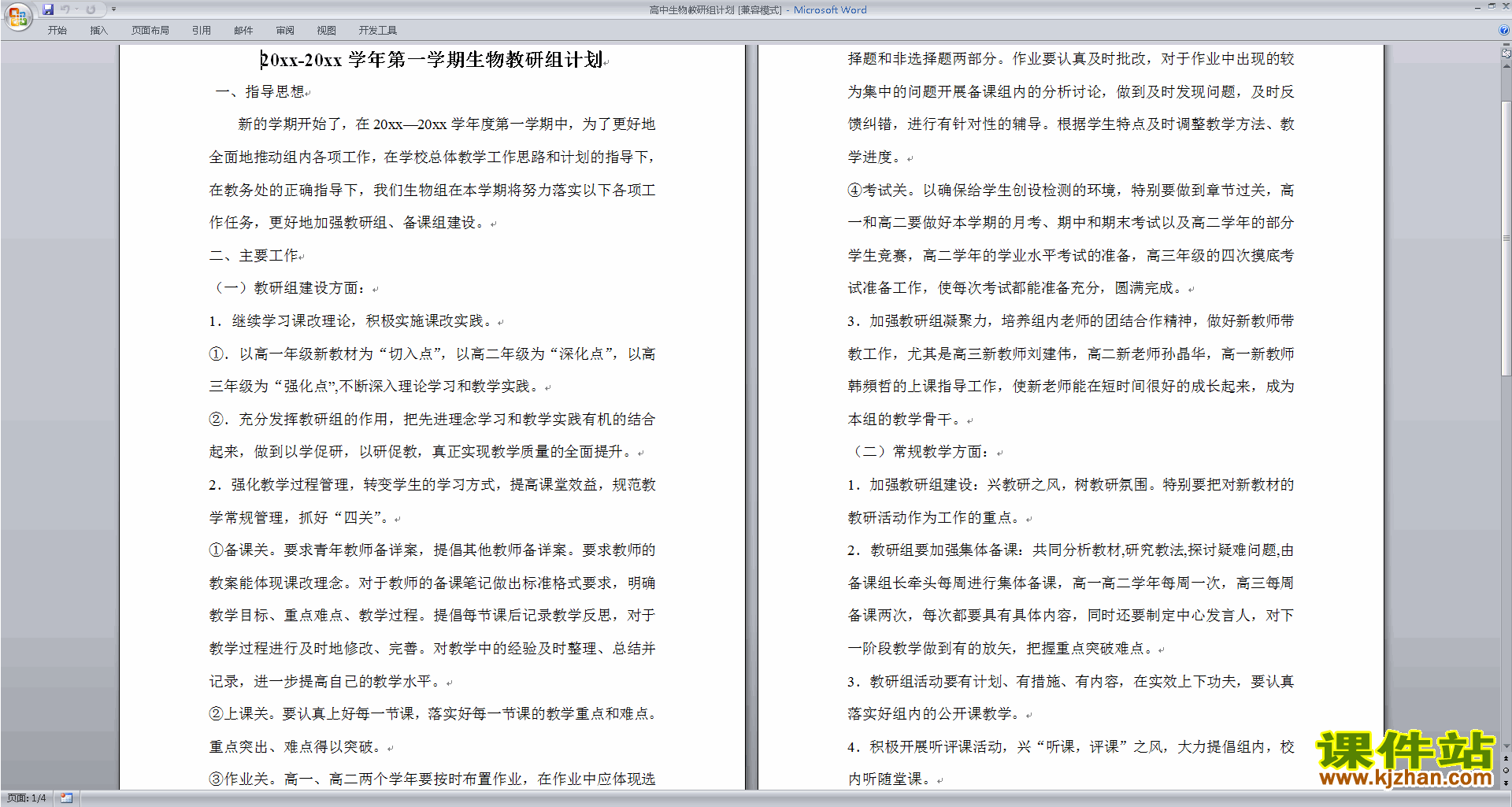
Task: Click the line starting ③作业关
Action: pos(432,779)
